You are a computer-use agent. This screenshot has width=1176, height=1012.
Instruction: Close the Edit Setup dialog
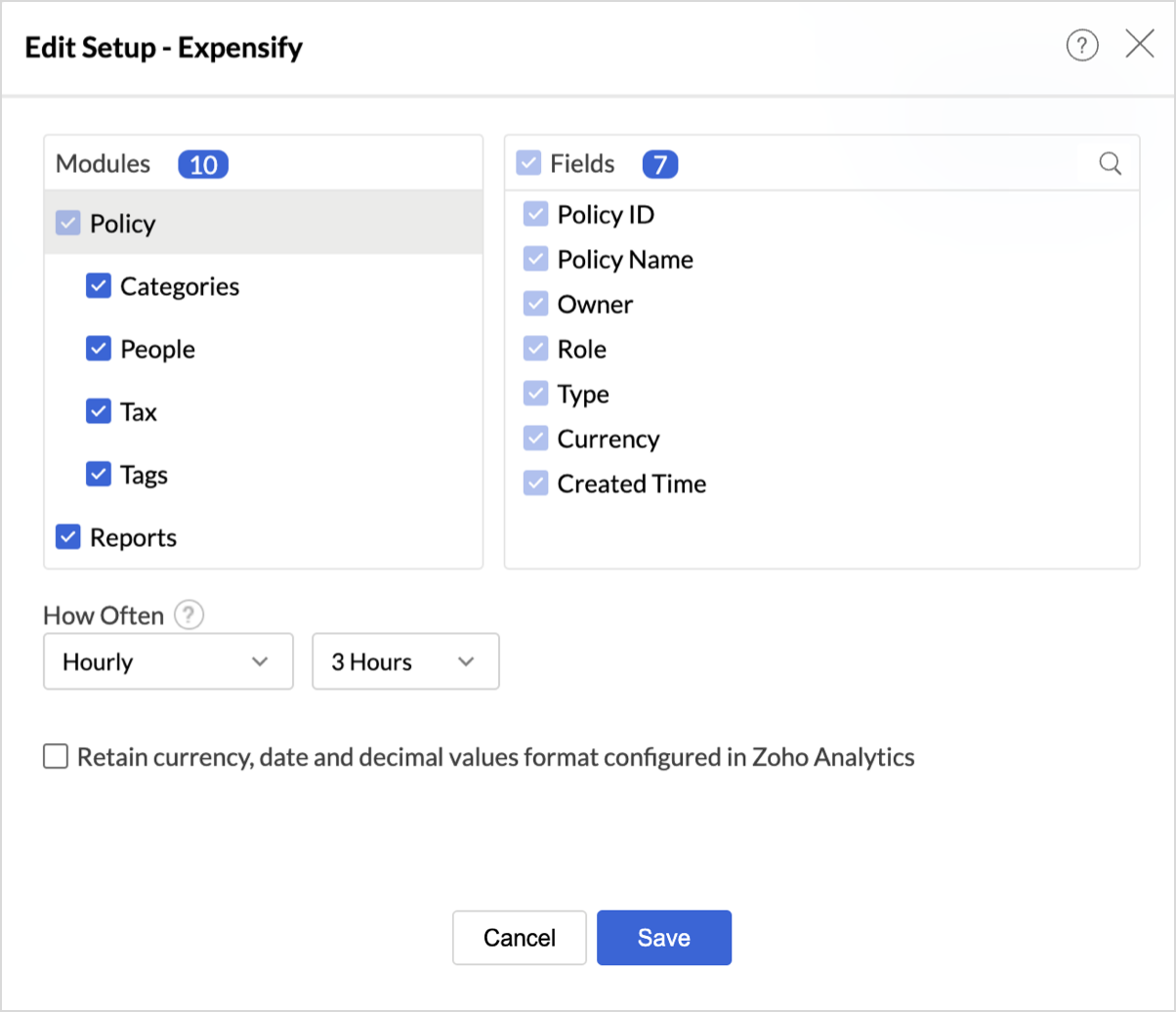coord(1140,45)
